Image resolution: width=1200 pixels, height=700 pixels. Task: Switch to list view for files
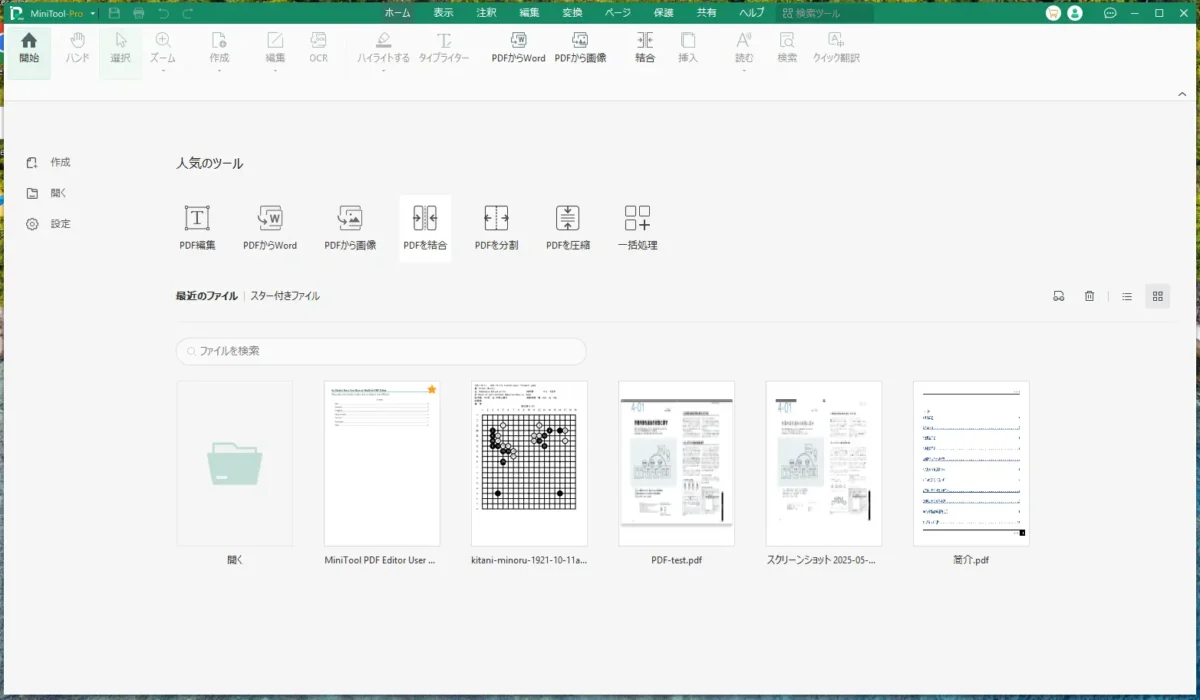click(1127, 296)
